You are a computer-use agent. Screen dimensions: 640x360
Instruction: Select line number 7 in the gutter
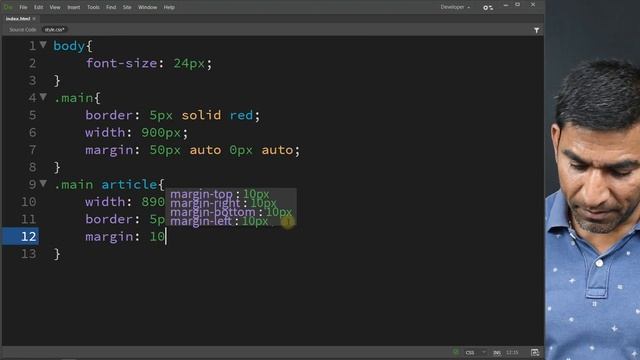32,150
